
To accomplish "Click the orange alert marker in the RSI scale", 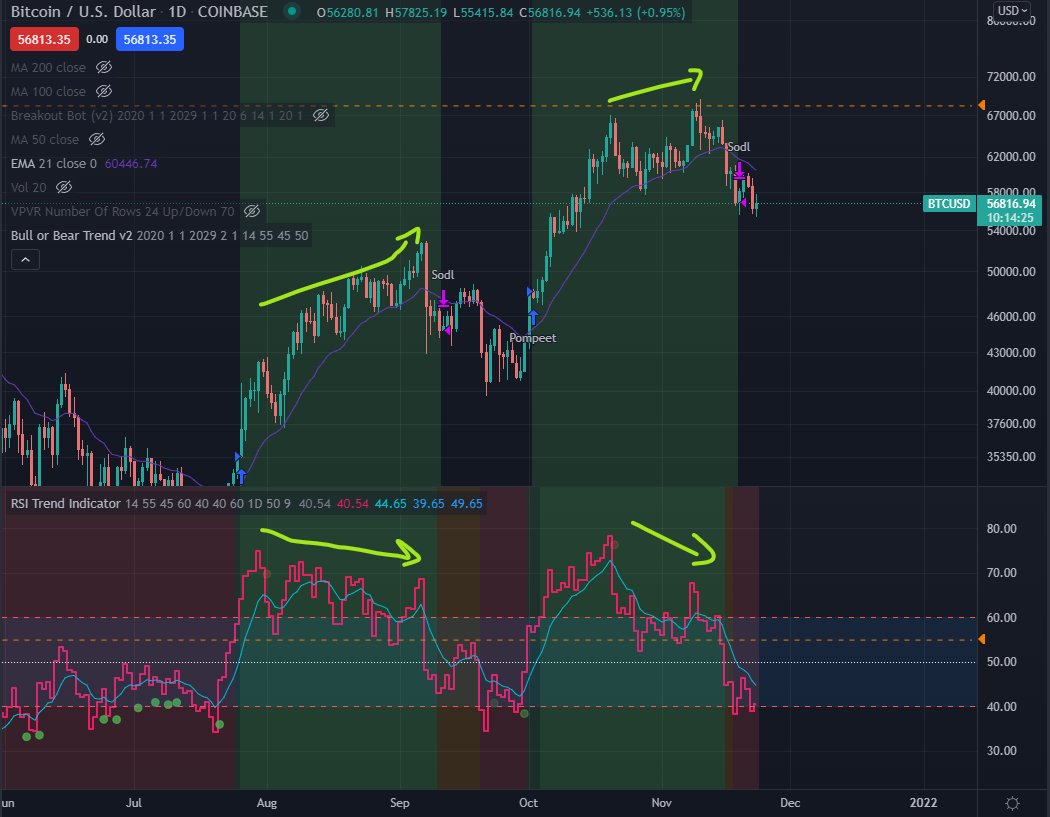I will coord(981,640).
